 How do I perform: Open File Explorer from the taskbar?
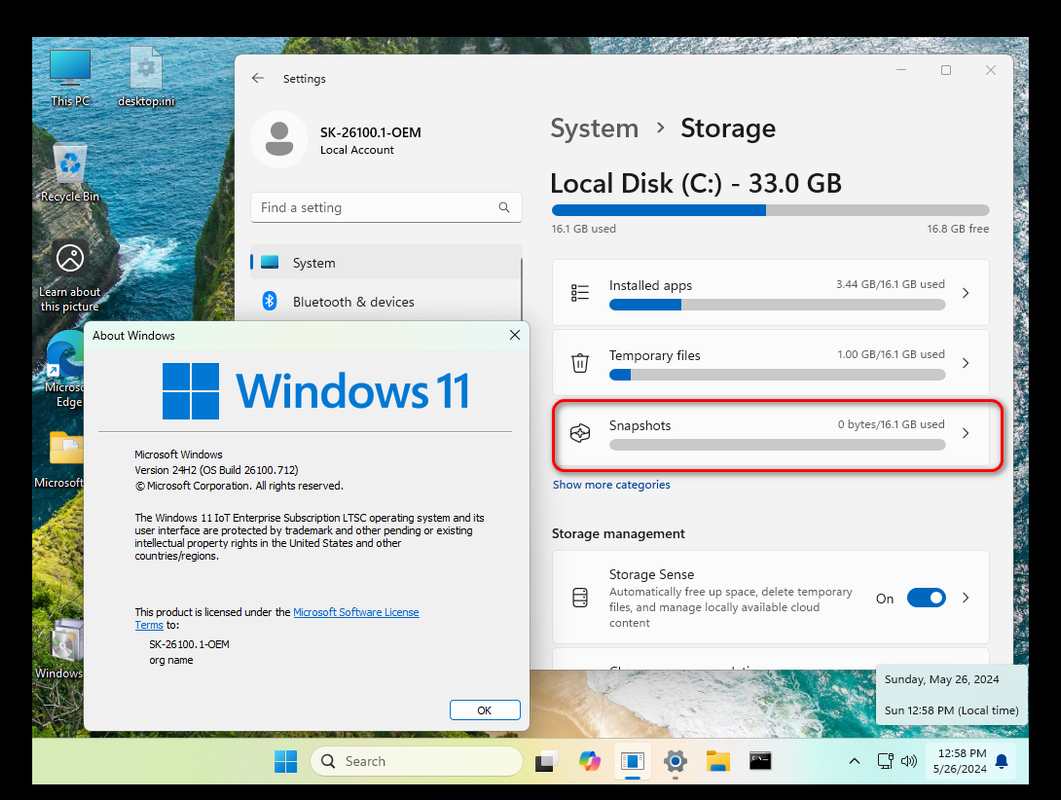(x=718, y=761)
